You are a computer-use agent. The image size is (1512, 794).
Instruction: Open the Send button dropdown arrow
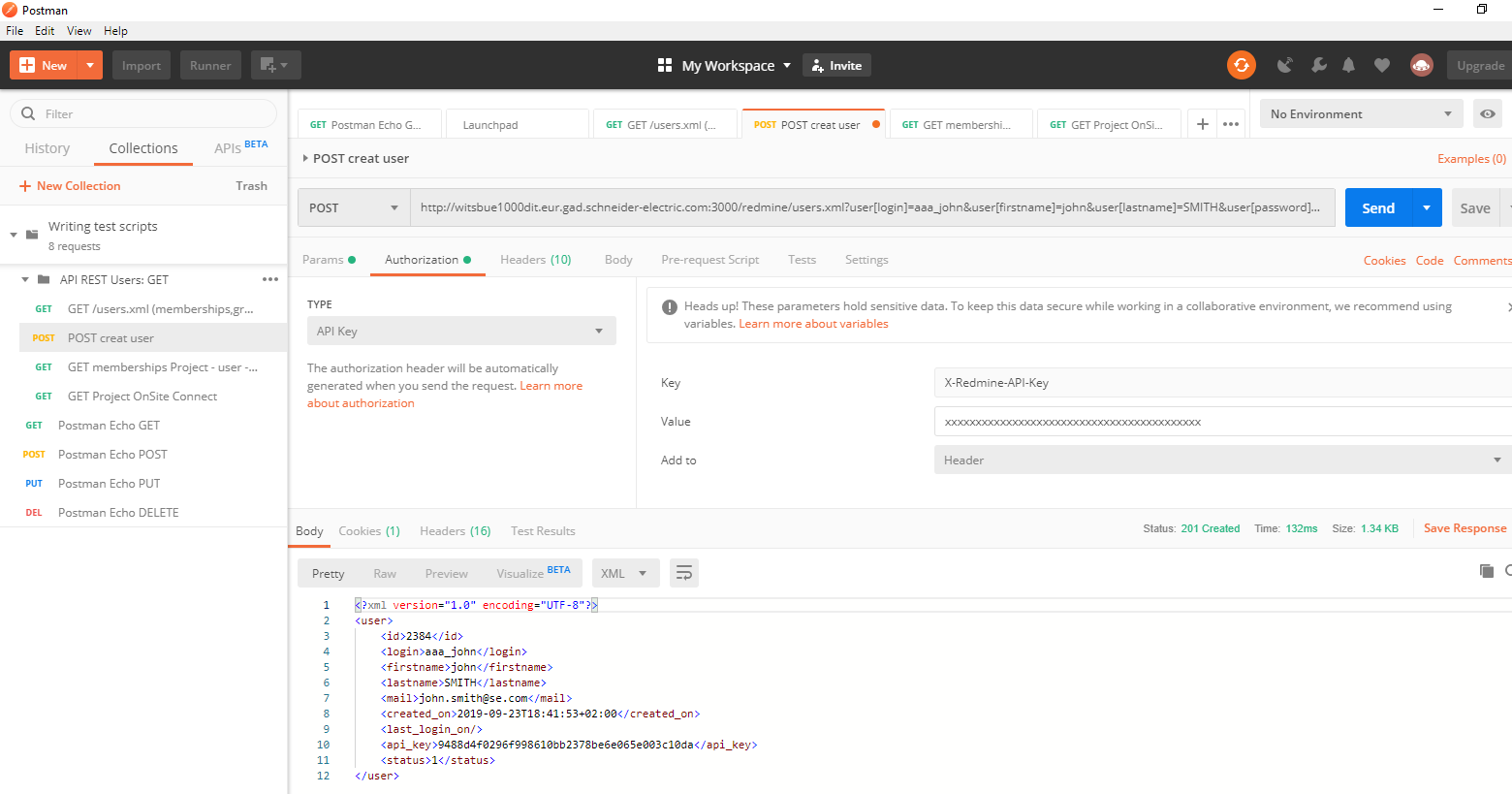[1427, 207]
